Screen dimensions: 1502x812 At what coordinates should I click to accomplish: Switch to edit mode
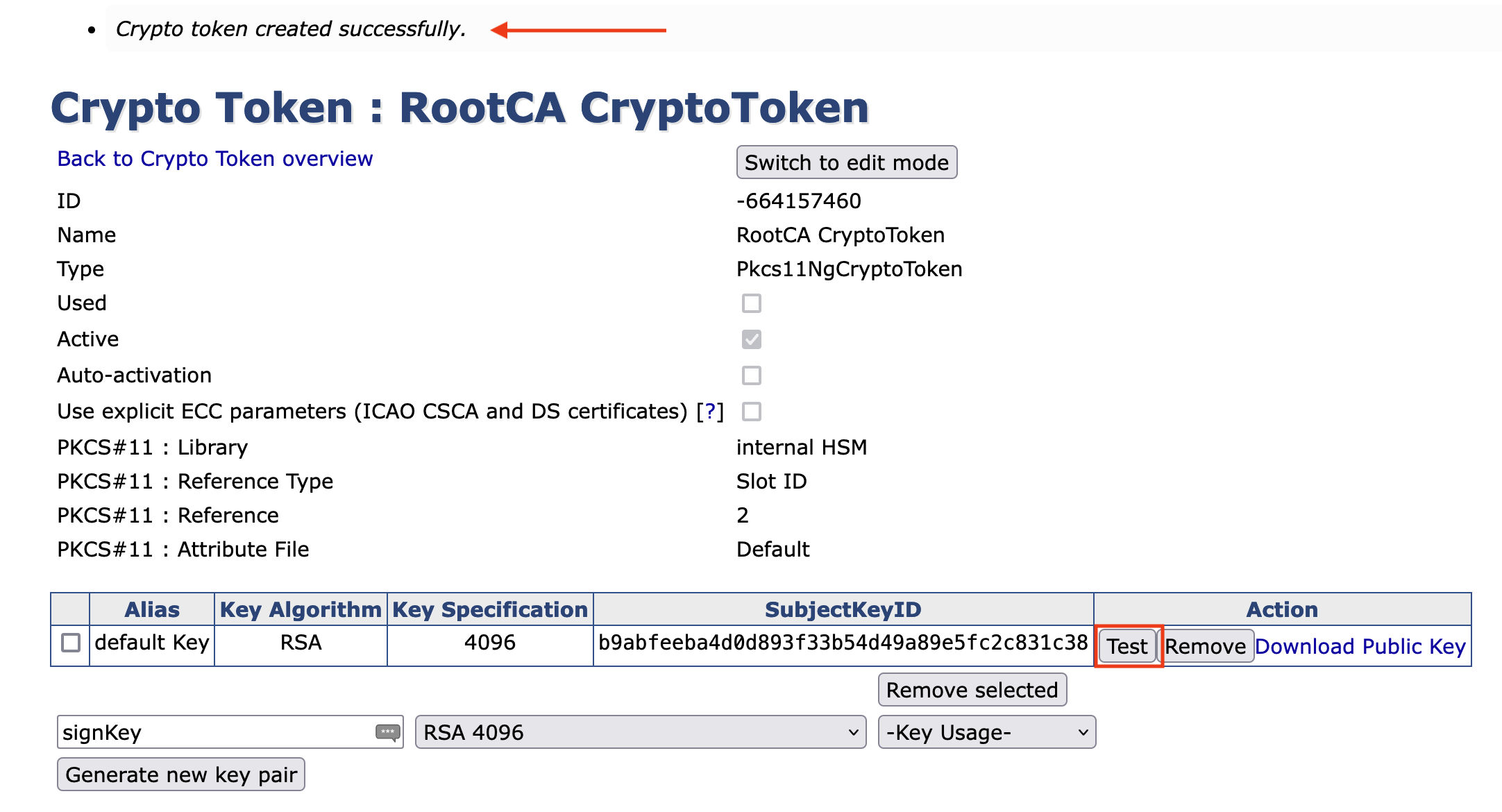pos(846,162)
